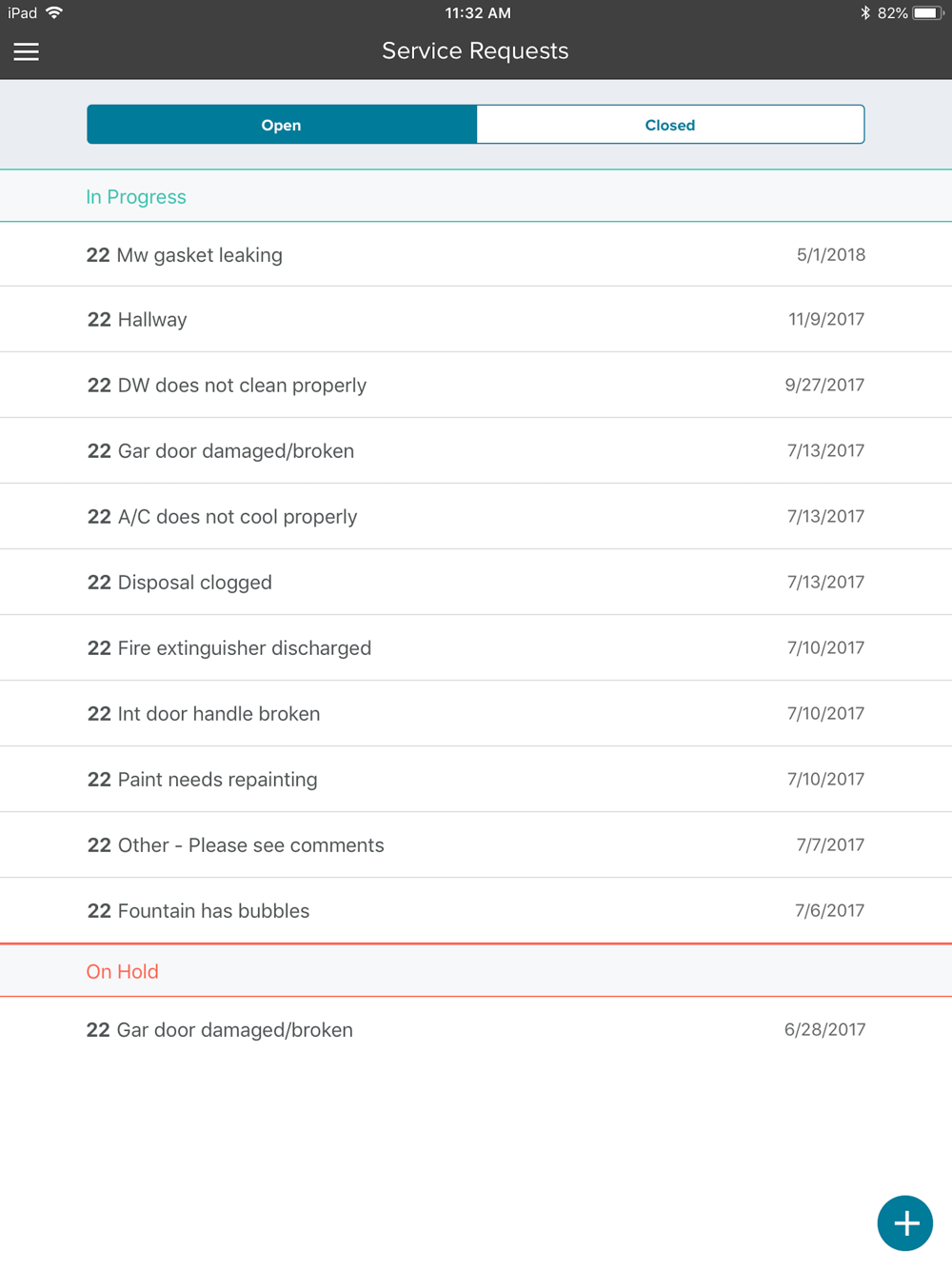Open Other - Please see comments request

(476, 845)
